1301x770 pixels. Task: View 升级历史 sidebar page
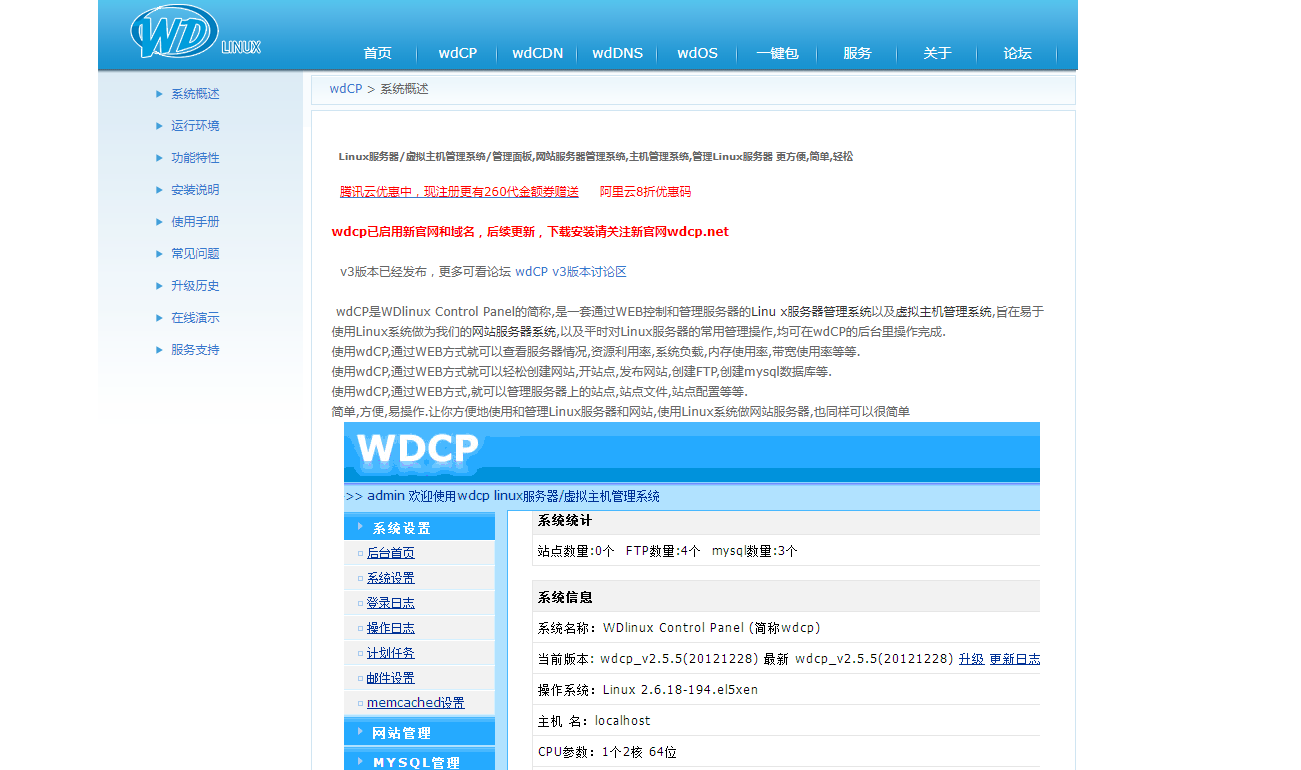tap(195, 286)
